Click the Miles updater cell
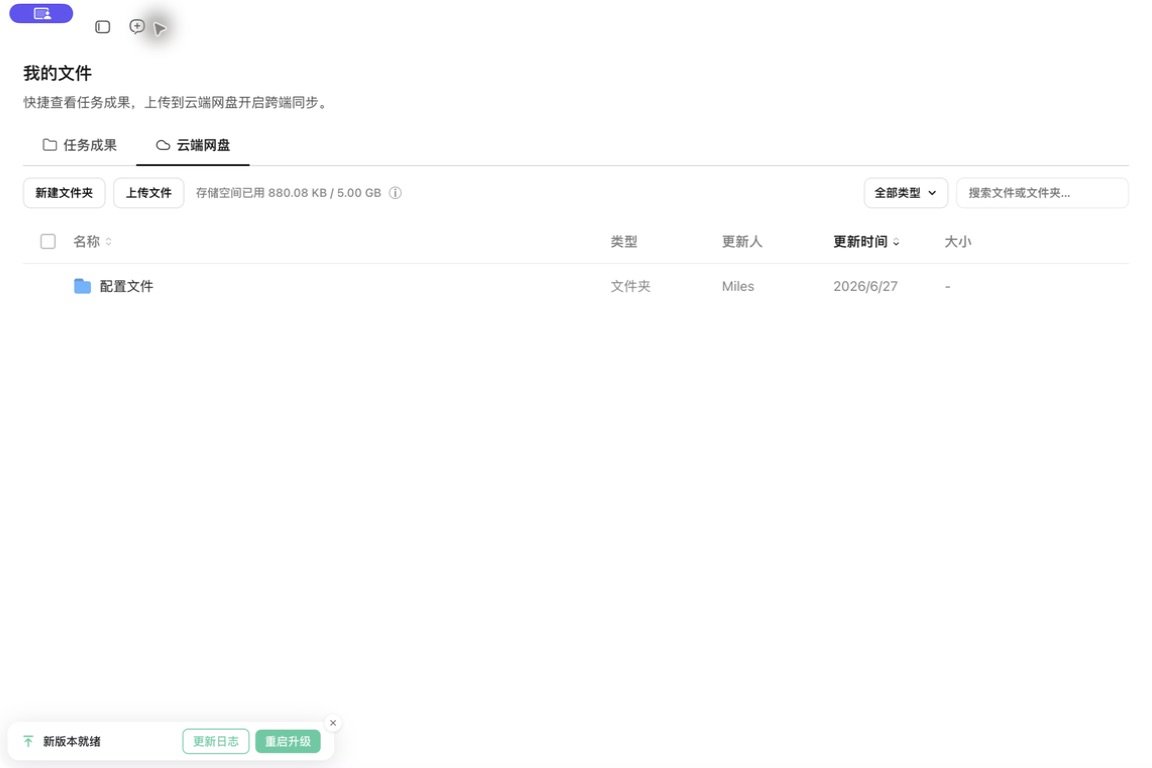Viewport: 1152px width, 768px height. [x=738, y=287]
